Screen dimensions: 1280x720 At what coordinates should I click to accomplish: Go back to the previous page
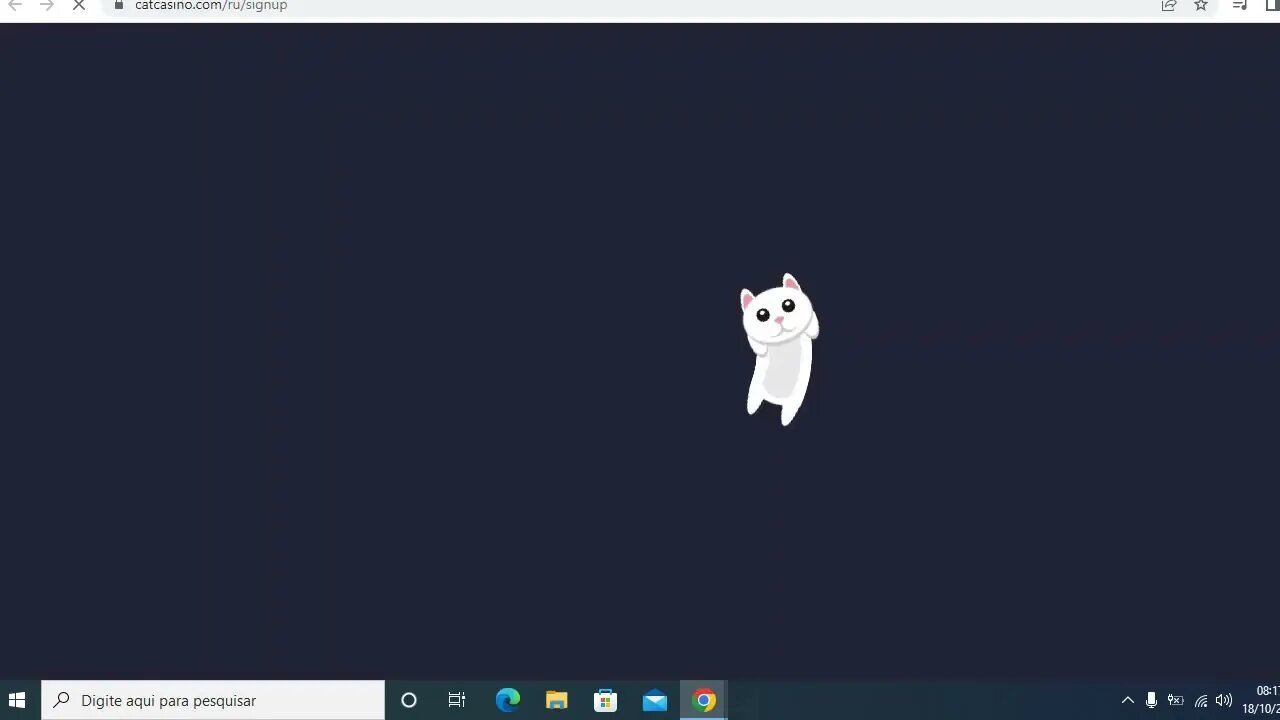click(x=15, y=6)
